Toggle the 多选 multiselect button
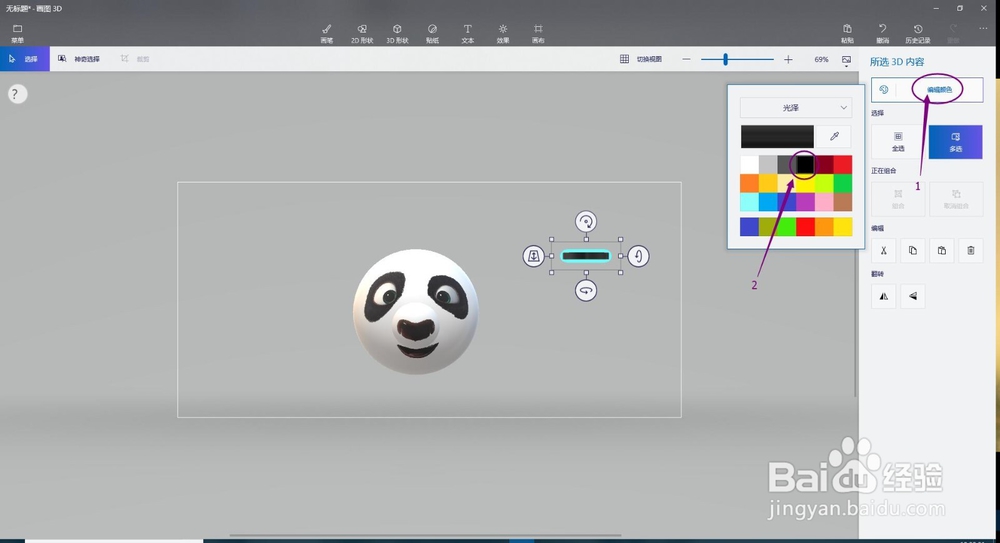 coord(955,142)
